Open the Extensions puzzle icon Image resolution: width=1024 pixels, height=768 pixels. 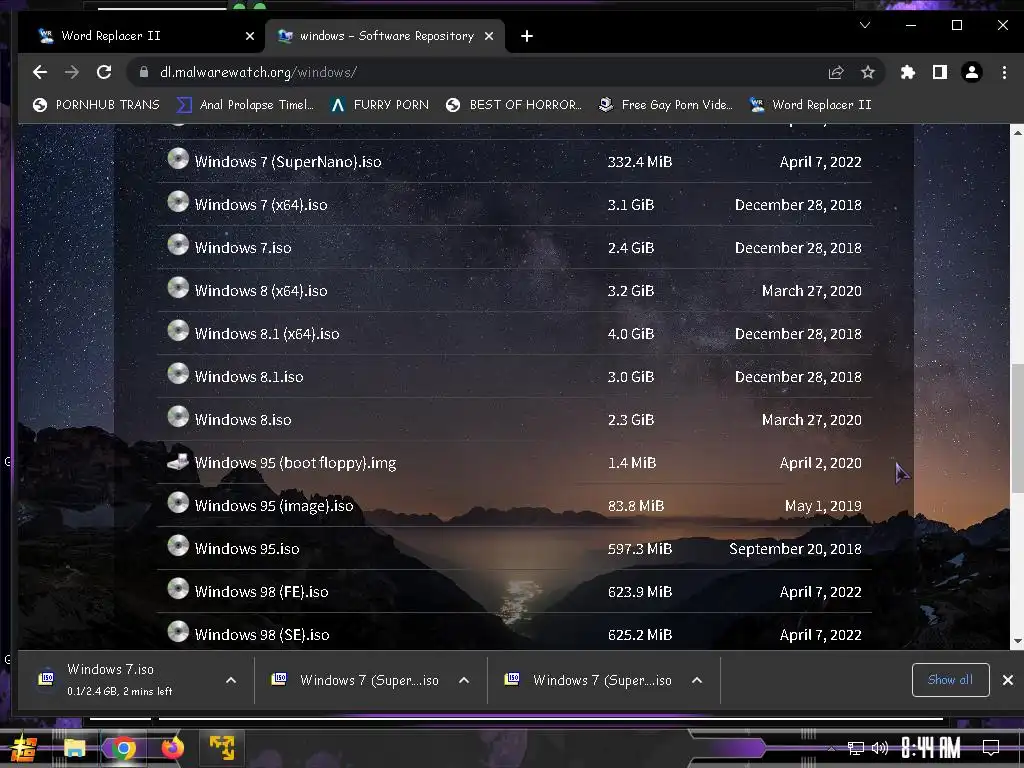[x=908, y=72]
